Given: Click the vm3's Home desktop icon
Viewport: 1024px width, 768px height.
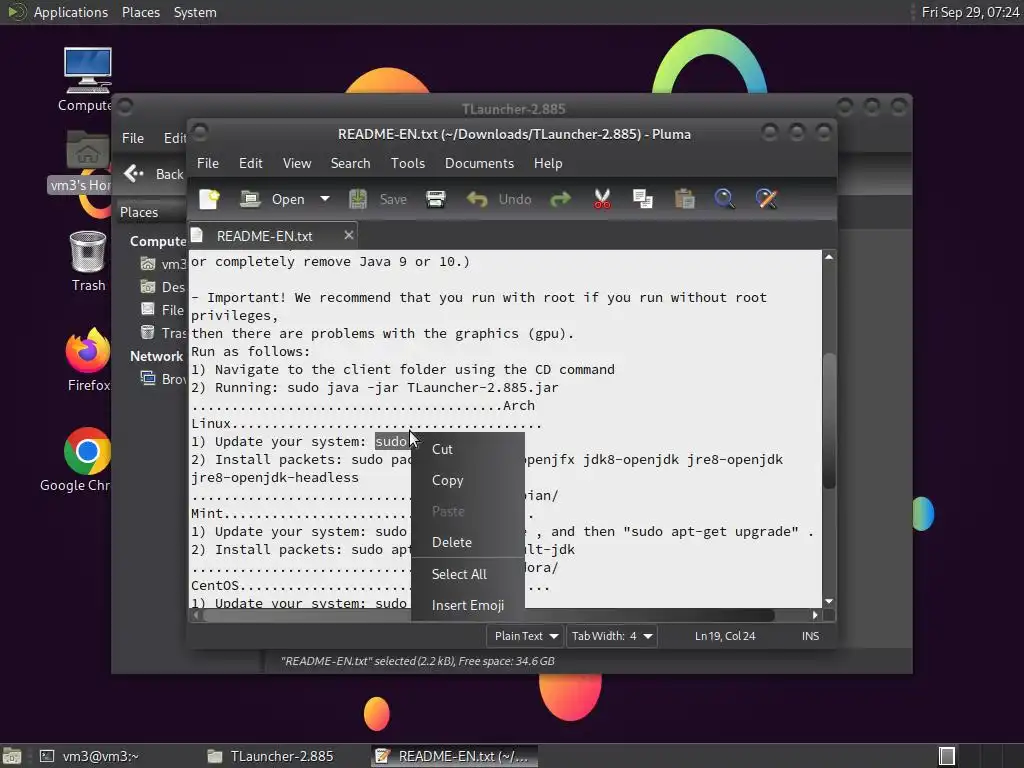Looking at the screenshot, I should (x=87, y=152).
